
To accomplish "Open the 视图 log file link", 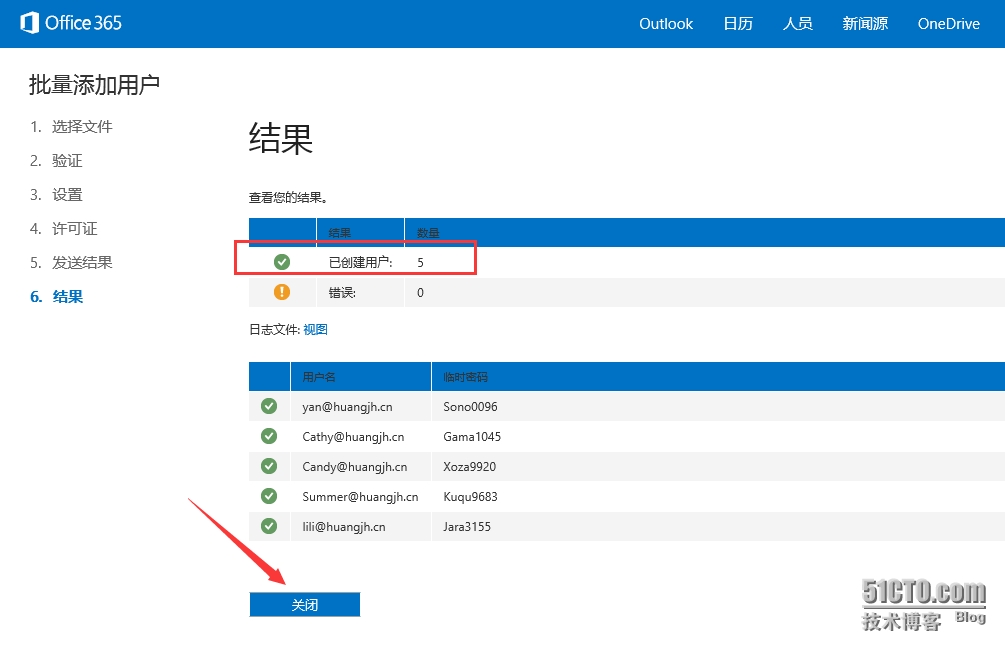I will coord(315,329).
